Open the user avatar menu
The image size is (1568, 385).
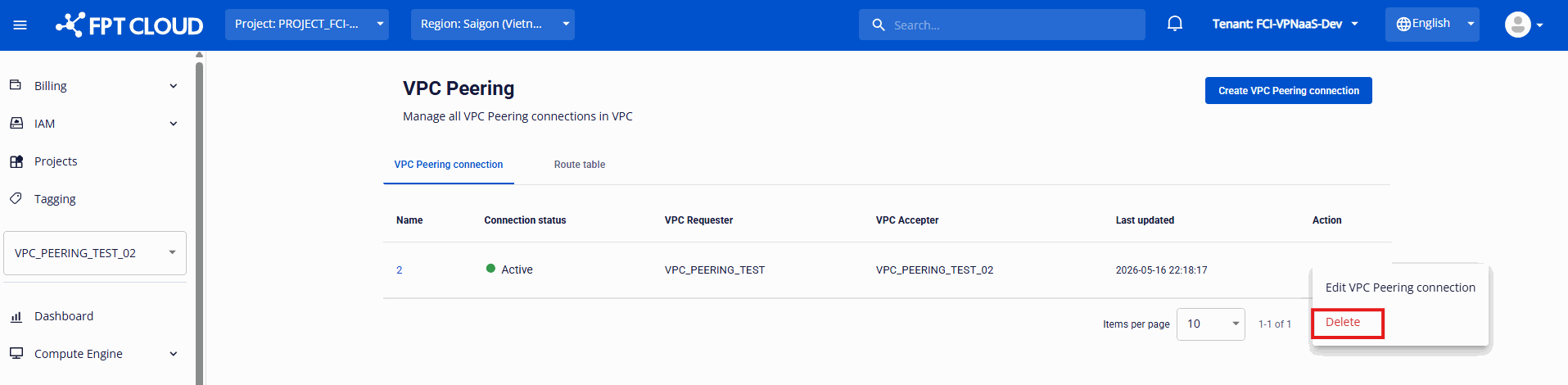click(x=1523, y=25)
